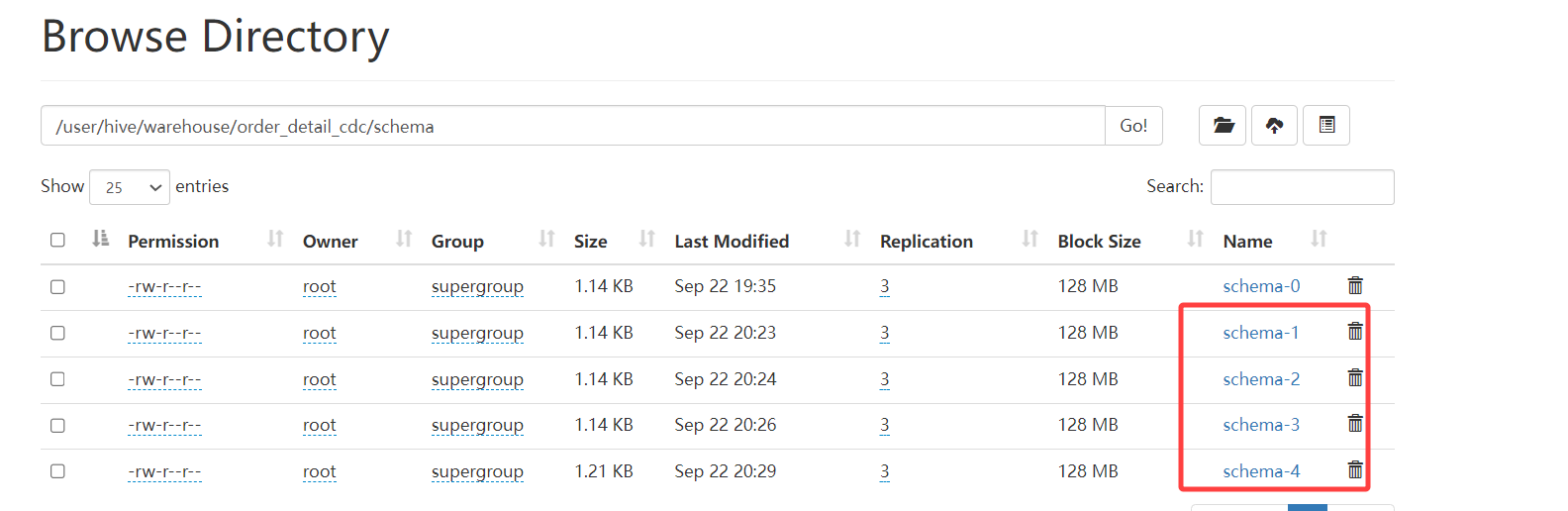Screen dimensions: 1568x511
Task: Check the box for the schema-0 row
Action: [x=57, y=287]
